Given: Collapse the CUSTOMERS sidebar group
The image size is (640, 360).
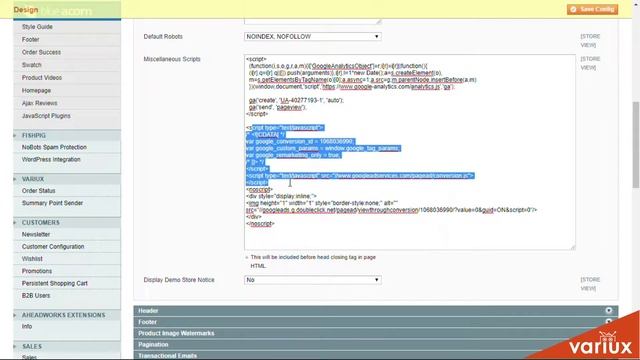Looking at the screenshot, I should tap(41, 222).
